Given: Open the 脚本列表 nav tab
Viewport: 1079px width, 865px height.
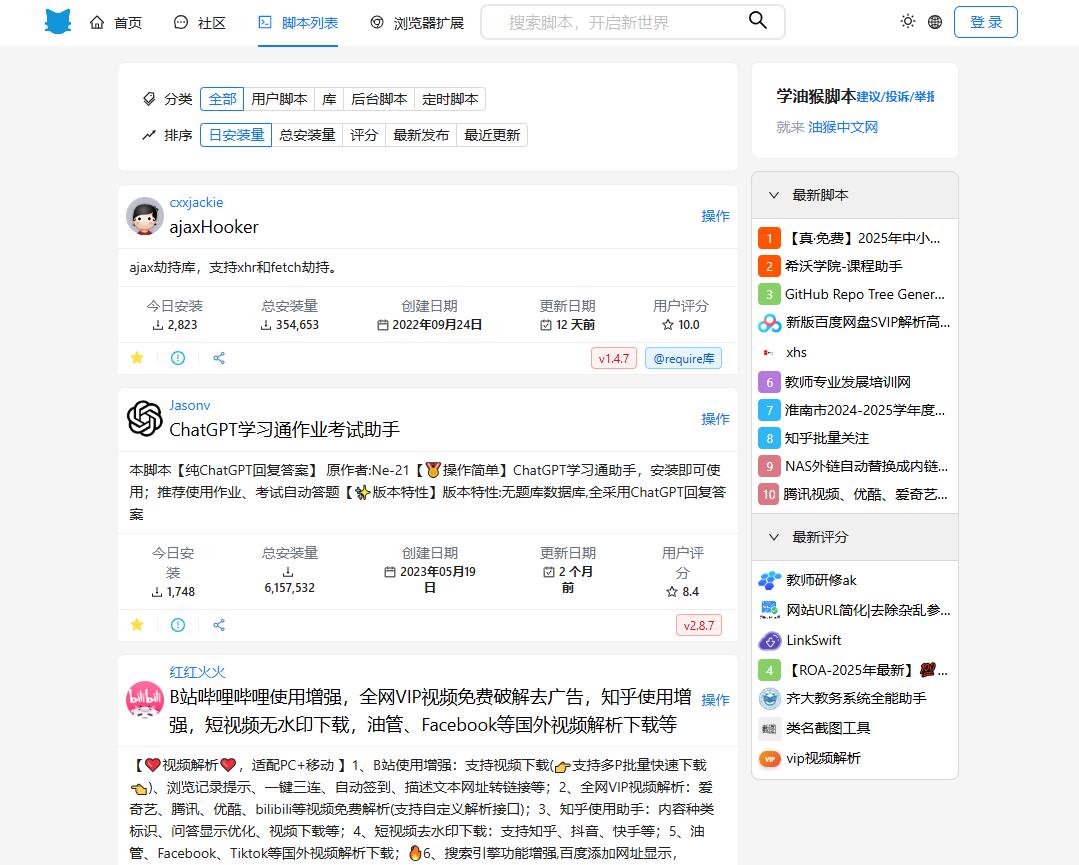Looking at the screenshot, I should pos(298,23).
